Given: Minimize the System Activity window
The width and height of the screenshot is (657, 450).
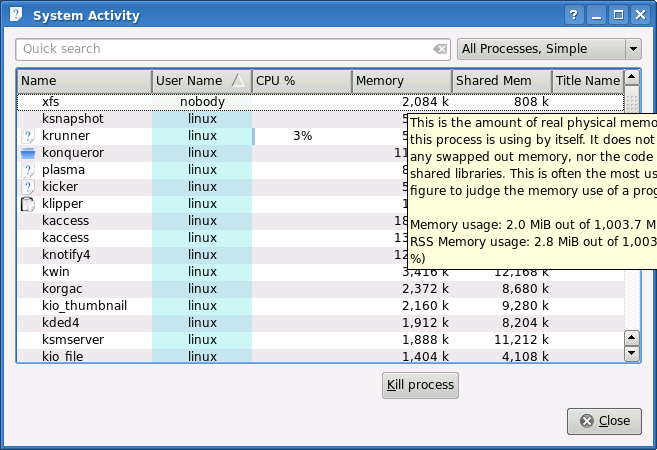Looking at the screenshot, I should pyautogui.click(x=596, y=16).
